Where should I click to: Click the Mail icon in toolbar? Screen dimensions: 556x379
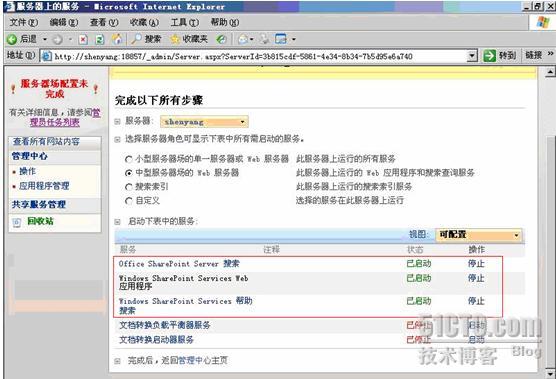[x=243, y=39]
